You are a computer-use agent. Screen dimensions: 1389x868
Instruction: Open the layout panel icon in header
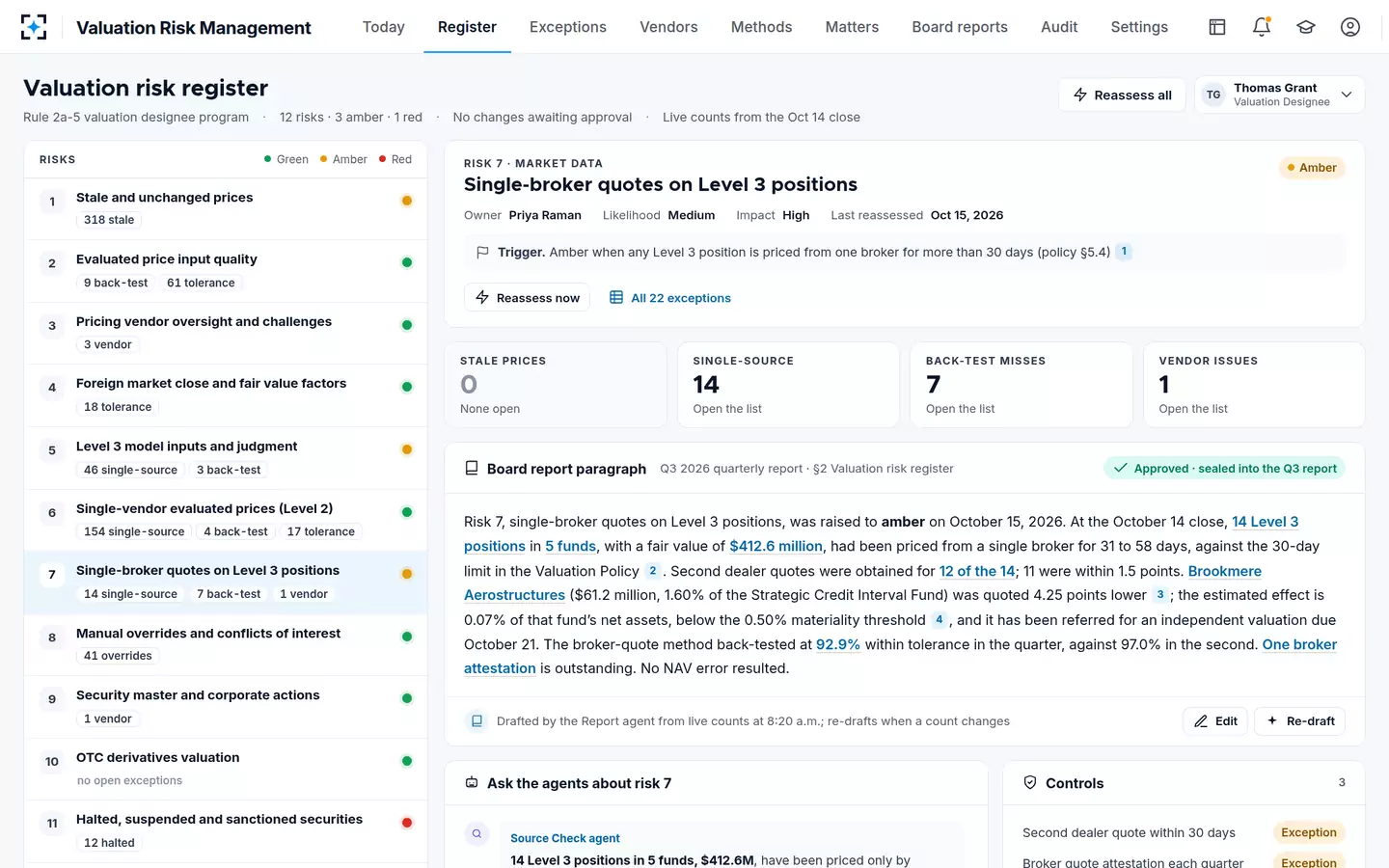pos(1217,27)
